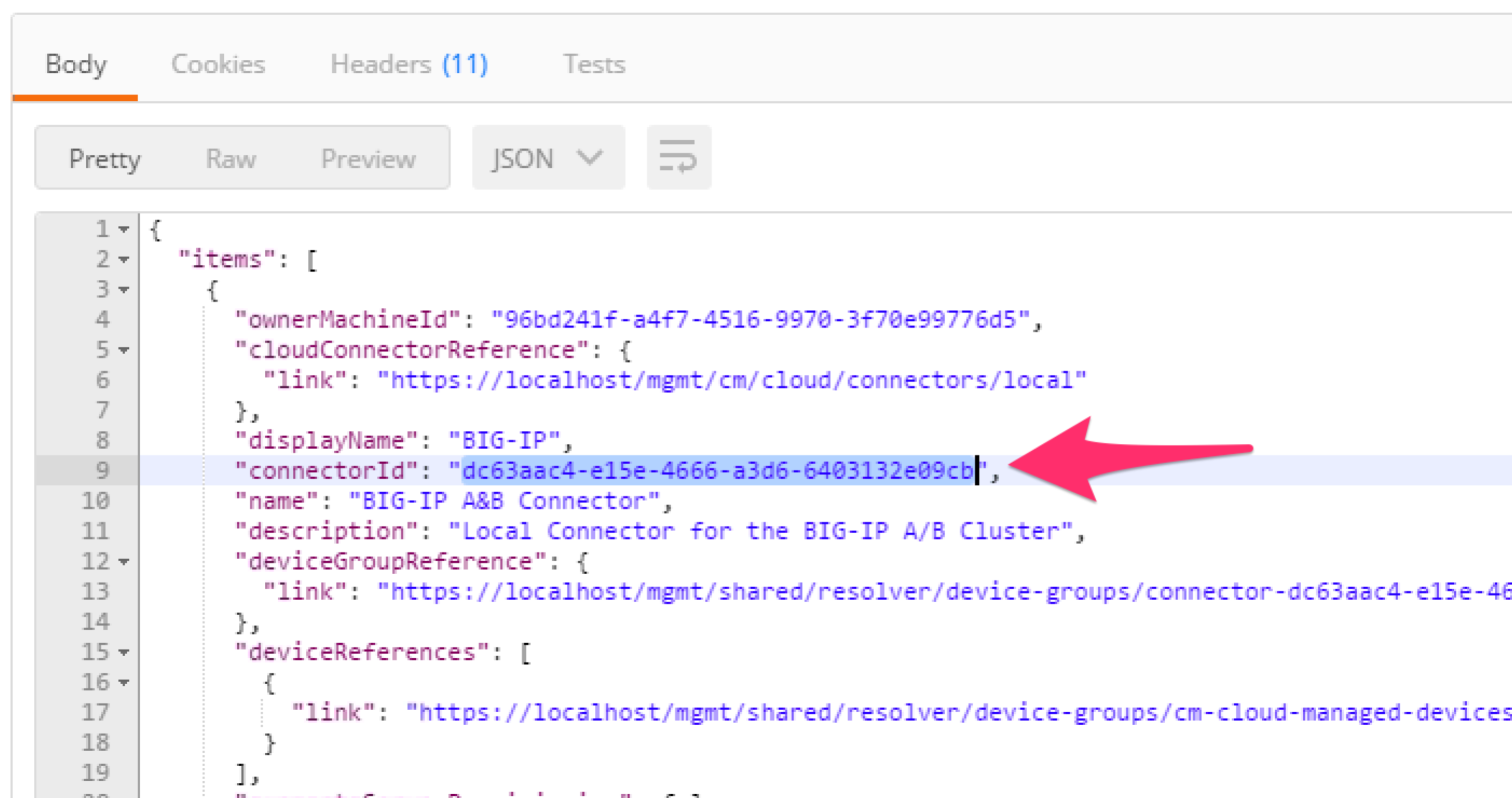
Task: Select the Raw view mode
Action: click(231, 159)
